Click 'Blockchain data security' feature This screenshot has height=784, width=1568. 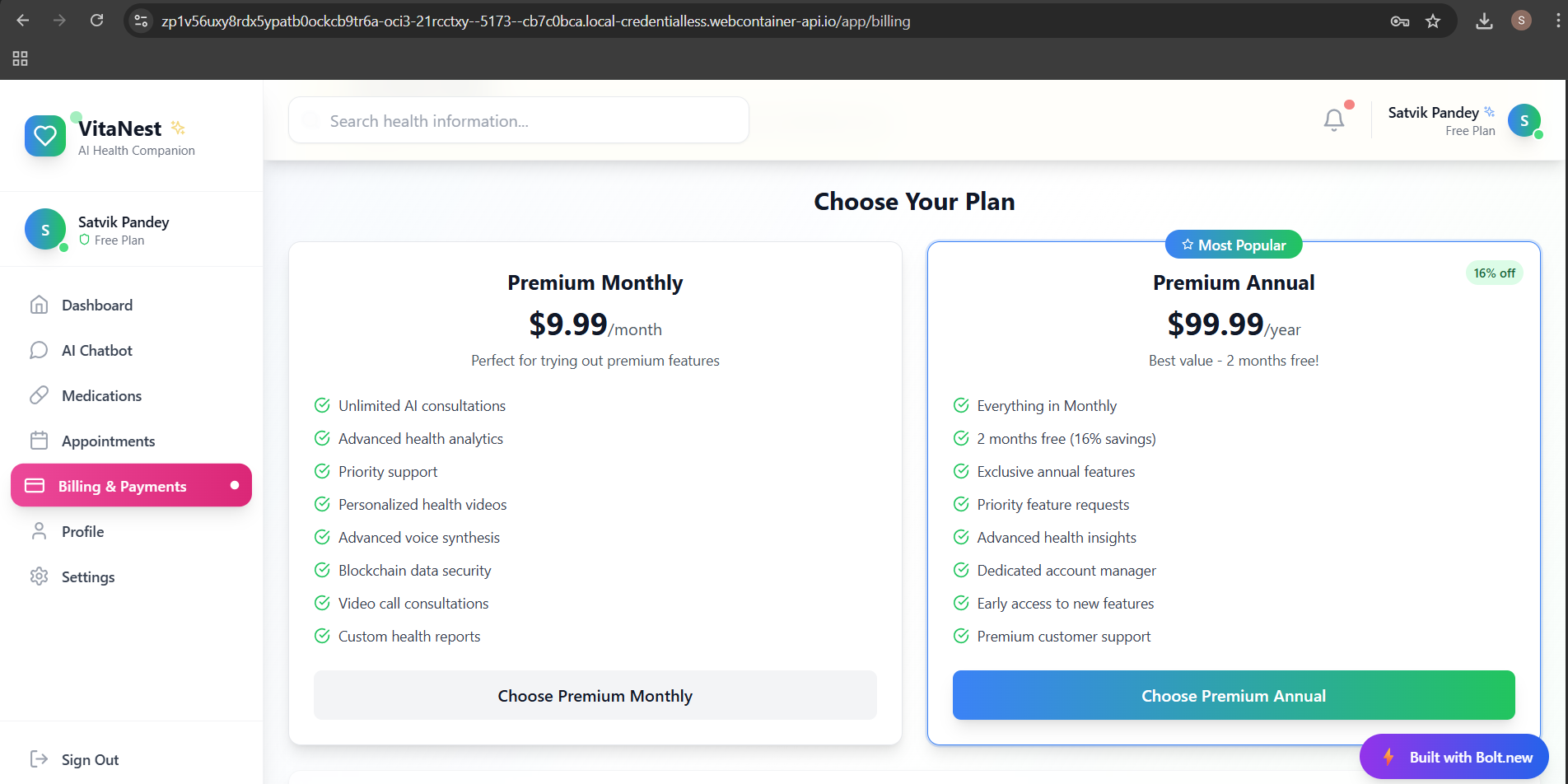pyautogui.click(x=414, y=570)
